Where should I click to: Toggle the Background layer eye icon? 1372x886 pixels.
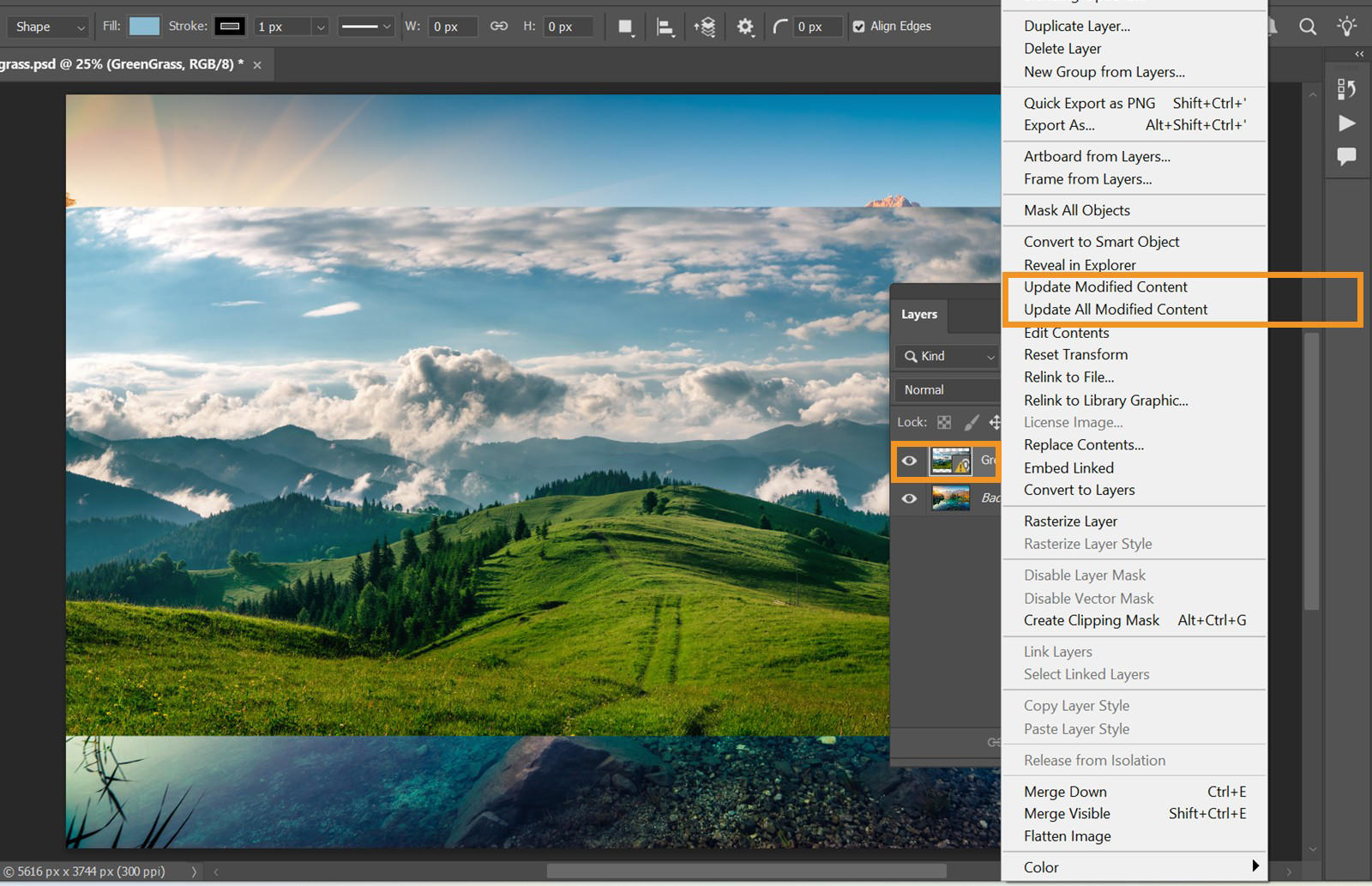click(910, 497)
